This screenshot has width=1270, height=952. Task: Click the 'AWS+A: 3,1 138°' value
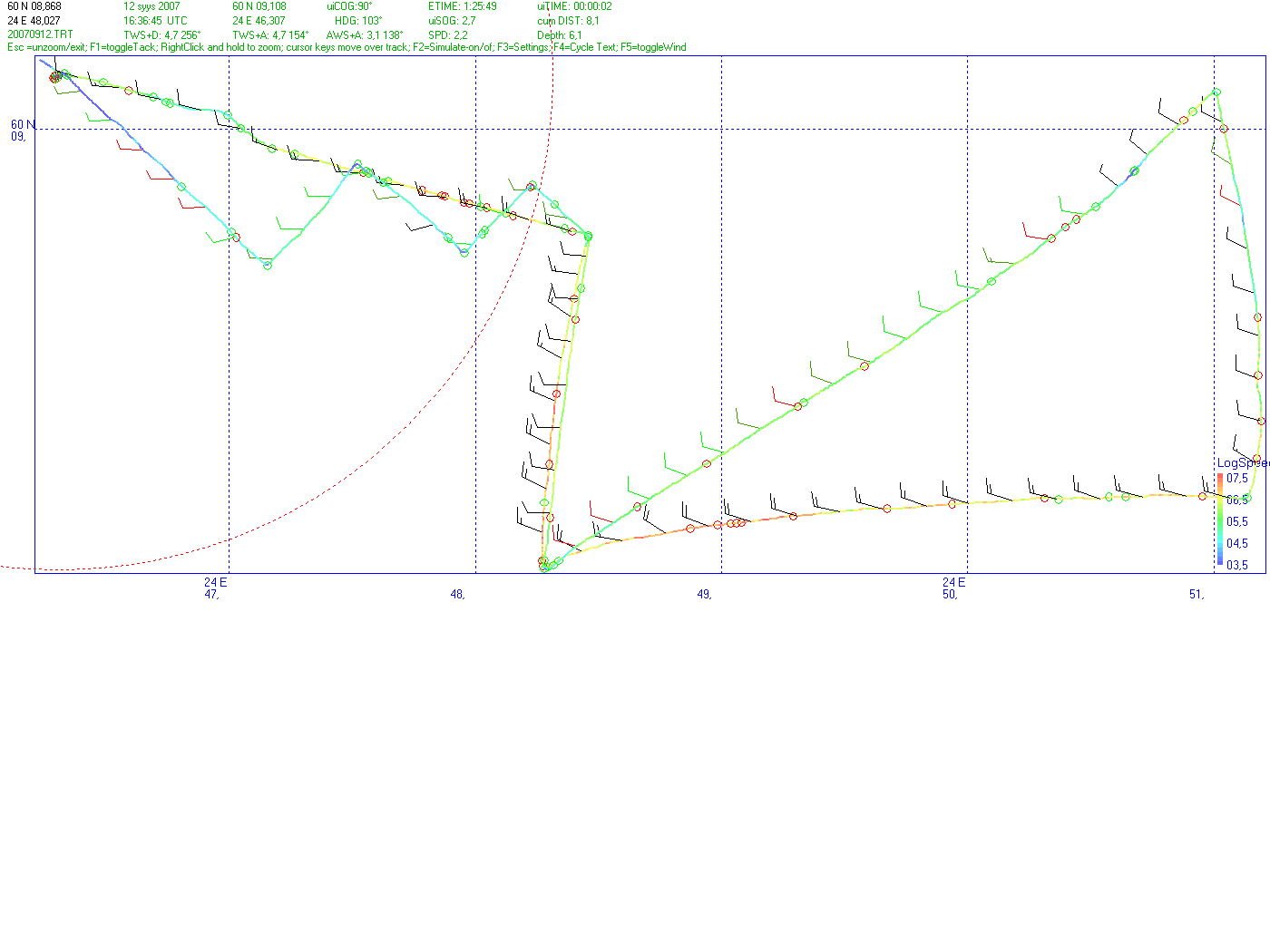coord(365,35)
